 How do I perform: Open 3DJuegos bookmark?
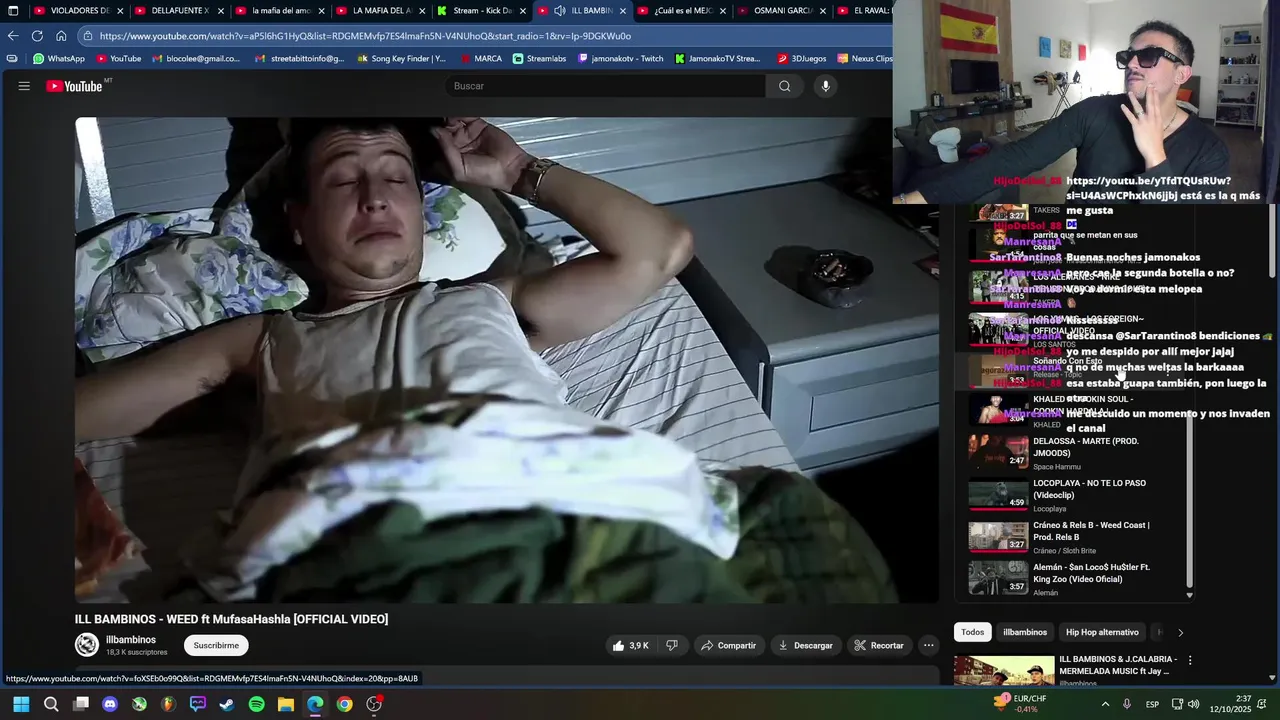point(803,59)
